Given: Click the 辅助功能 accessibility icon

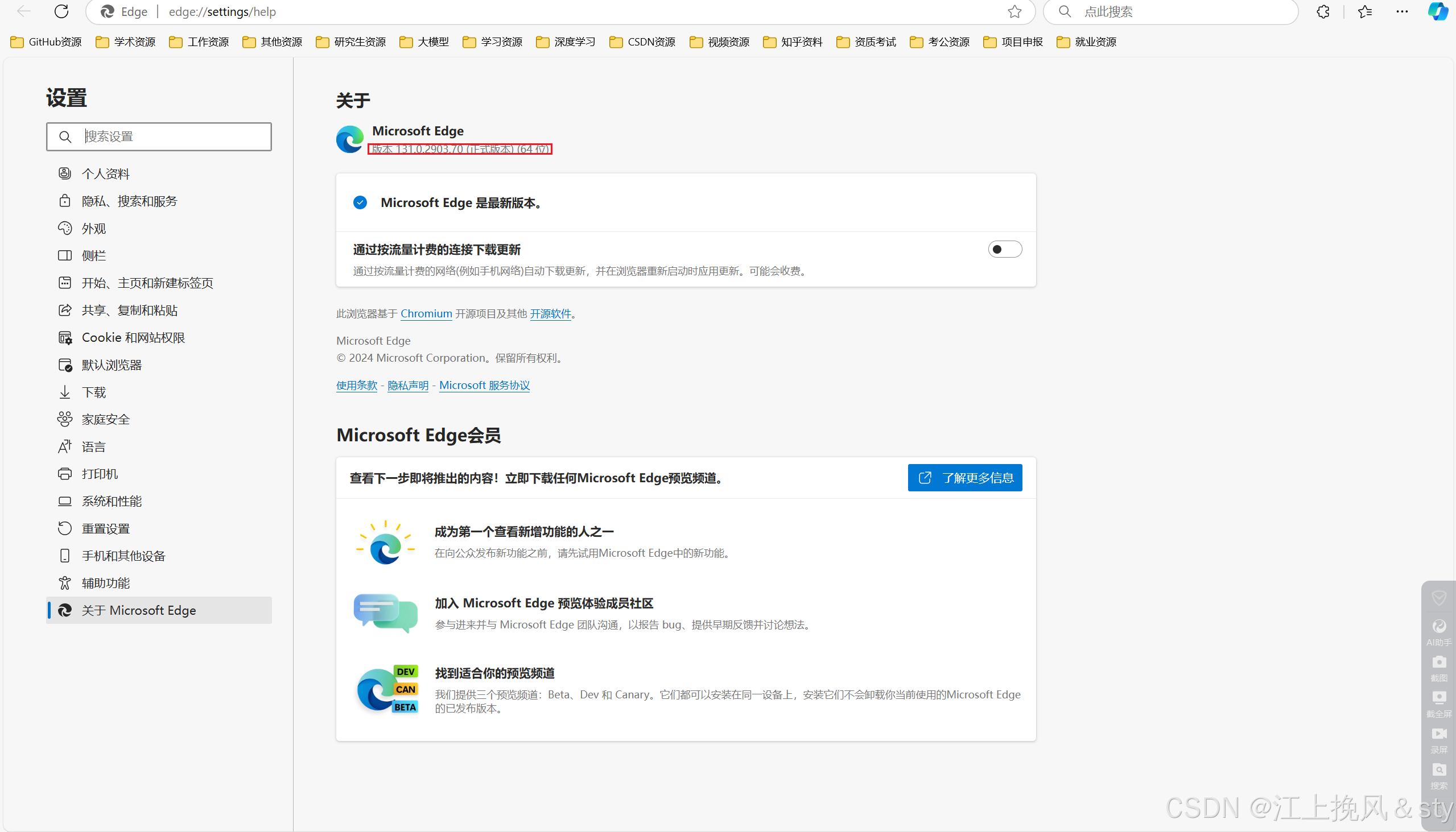Looking at the screenshot, I should 65,583.
